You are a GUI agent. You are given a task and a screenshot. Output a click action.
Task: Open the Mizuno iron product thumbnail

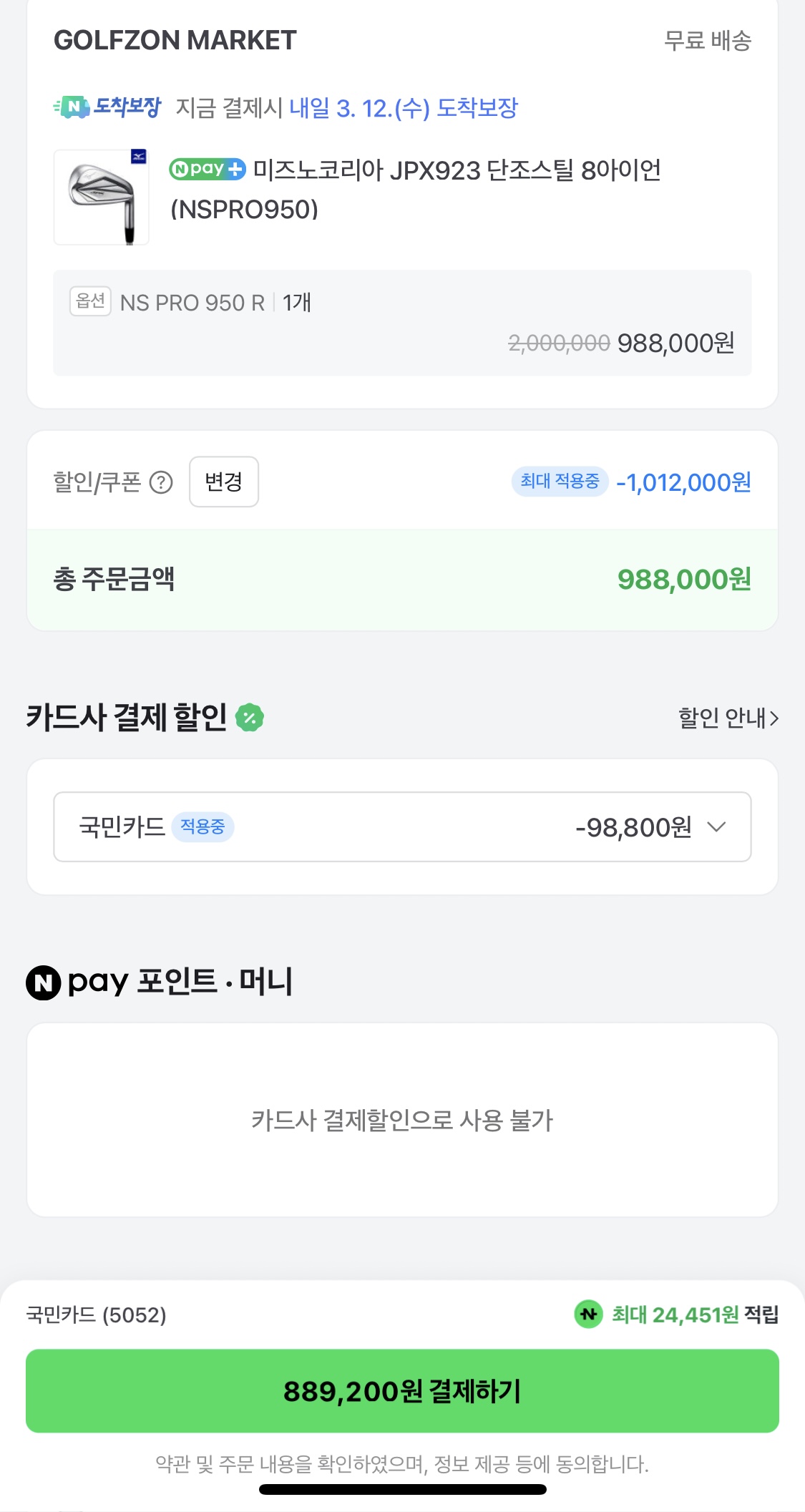click(101, 197)
